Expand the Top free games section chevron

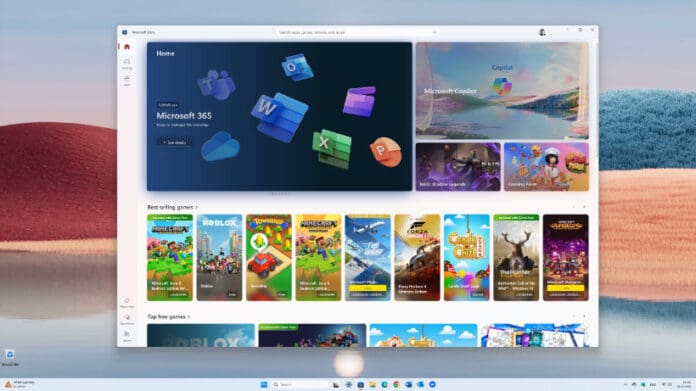(x=189, y=317)
